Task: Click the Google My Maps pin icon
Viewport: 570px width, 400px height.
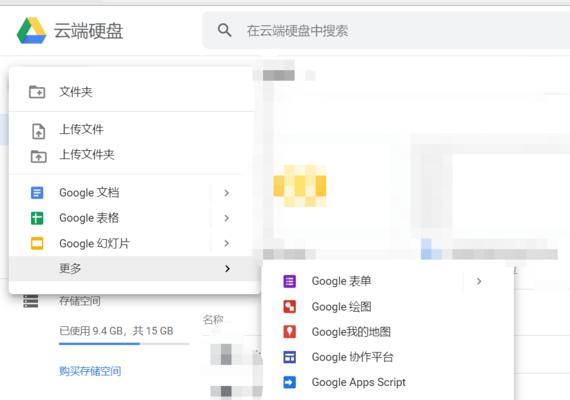Action: pos(289,332)
